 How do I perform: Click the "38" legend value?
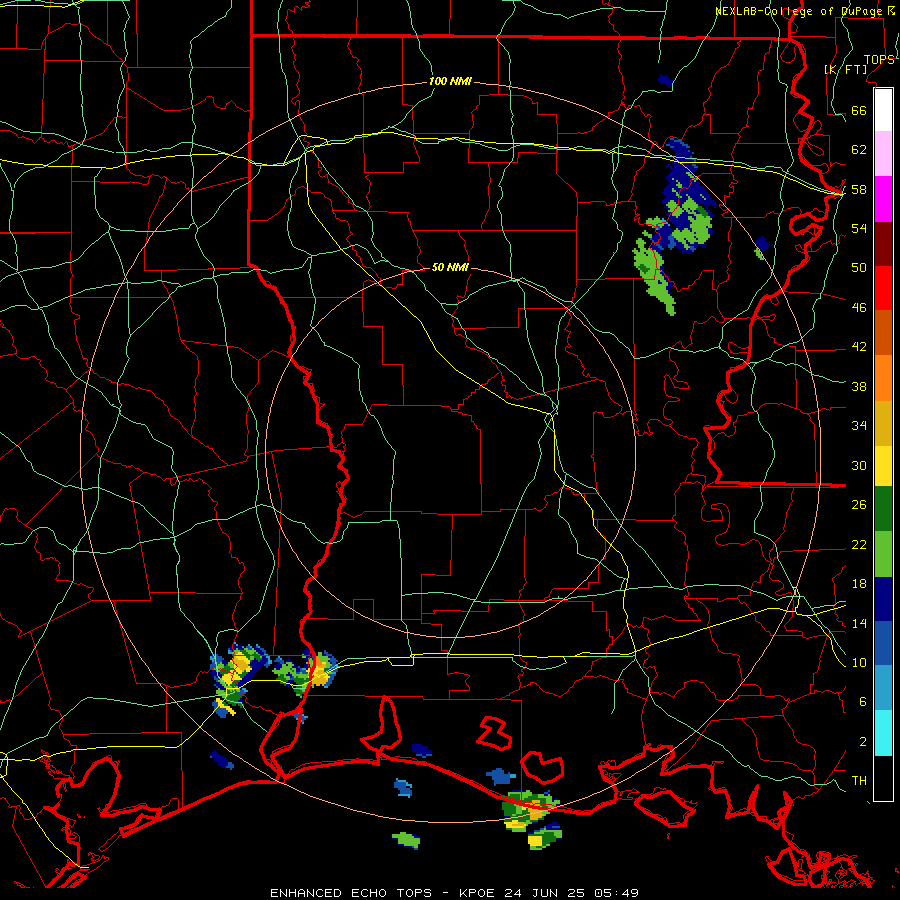pos(859,387)
